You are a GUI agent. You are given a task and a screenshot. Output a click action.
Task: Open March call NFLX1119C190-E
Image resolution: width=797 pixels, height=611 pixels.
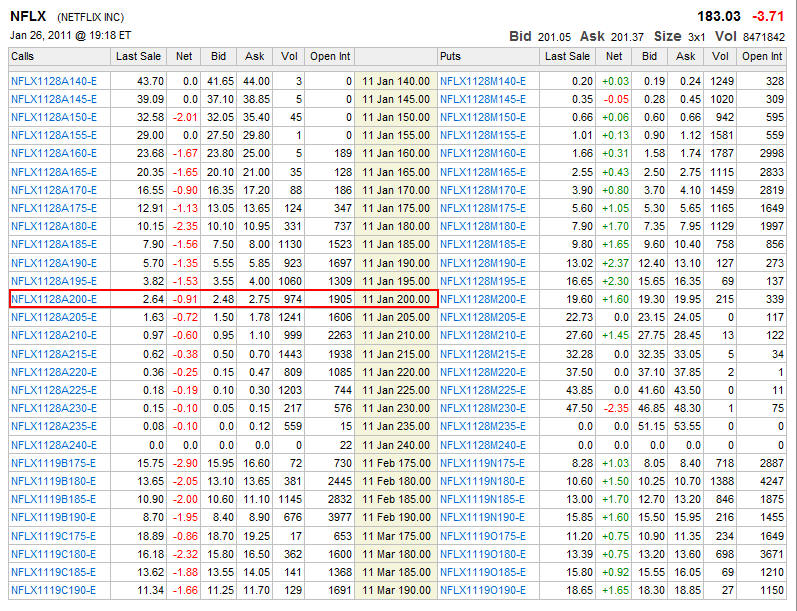(53, 590)
